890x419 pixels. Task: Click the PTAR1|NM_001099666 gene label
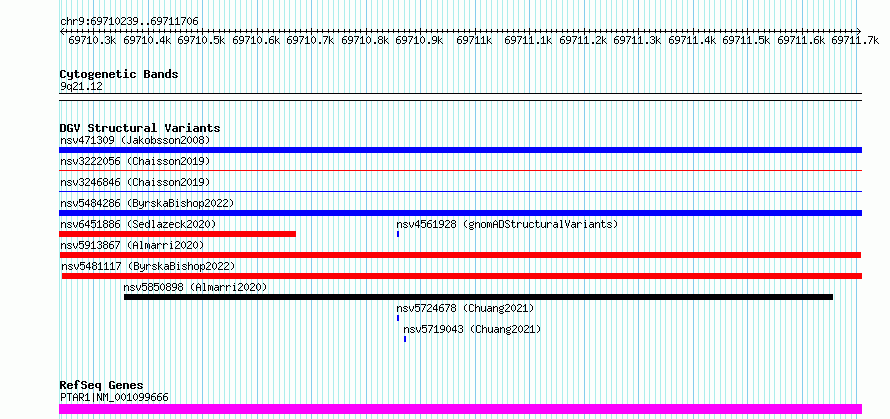[114, 397]
